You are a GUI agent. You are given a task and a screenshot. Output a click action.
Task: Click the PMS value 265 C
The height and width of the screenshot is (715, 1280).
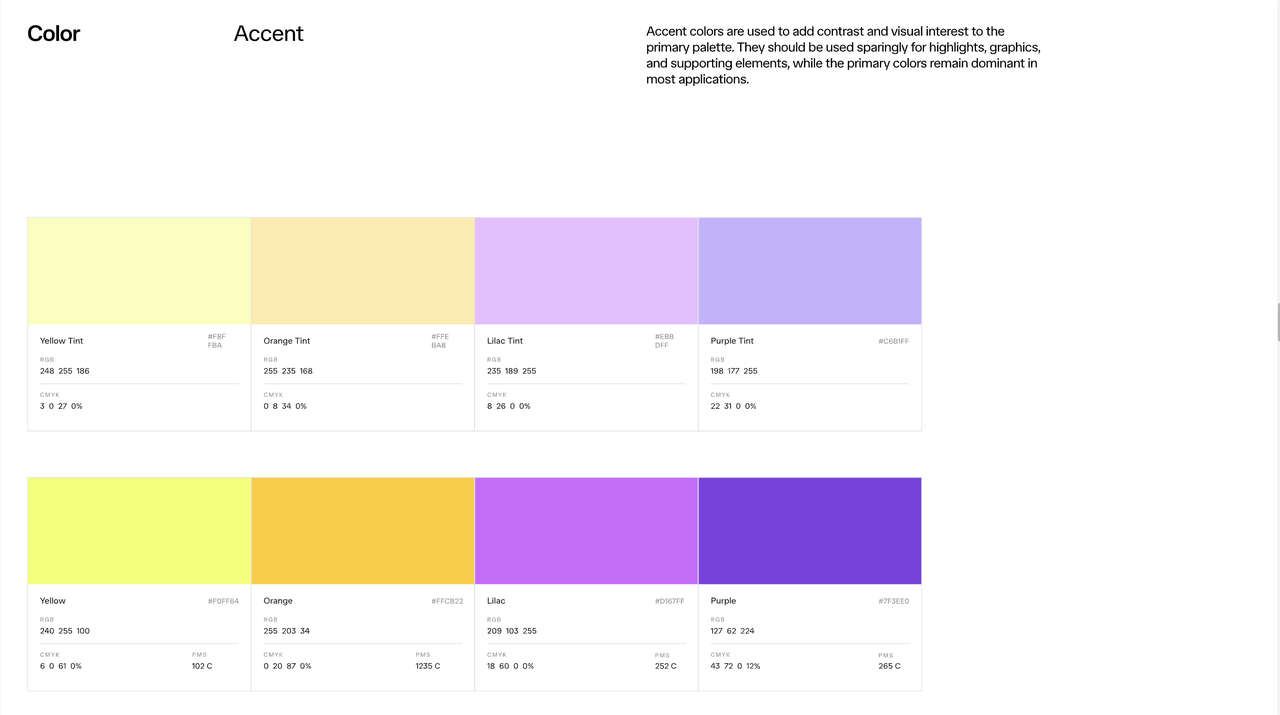(x=889, y=666)
